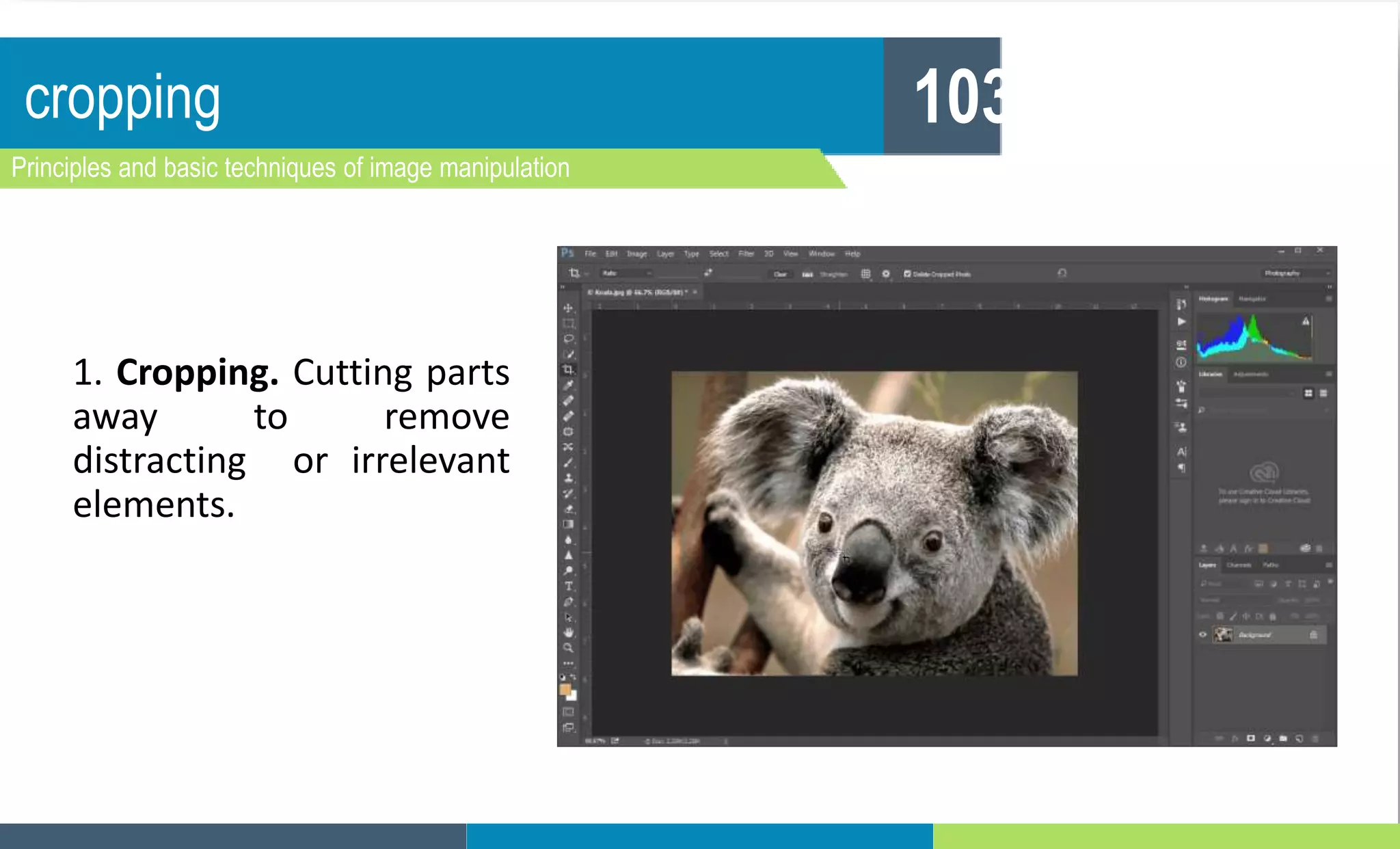This screenshot has width=1400, height=849.
Task: Switch to the Paths tab
Action: 1270,565
